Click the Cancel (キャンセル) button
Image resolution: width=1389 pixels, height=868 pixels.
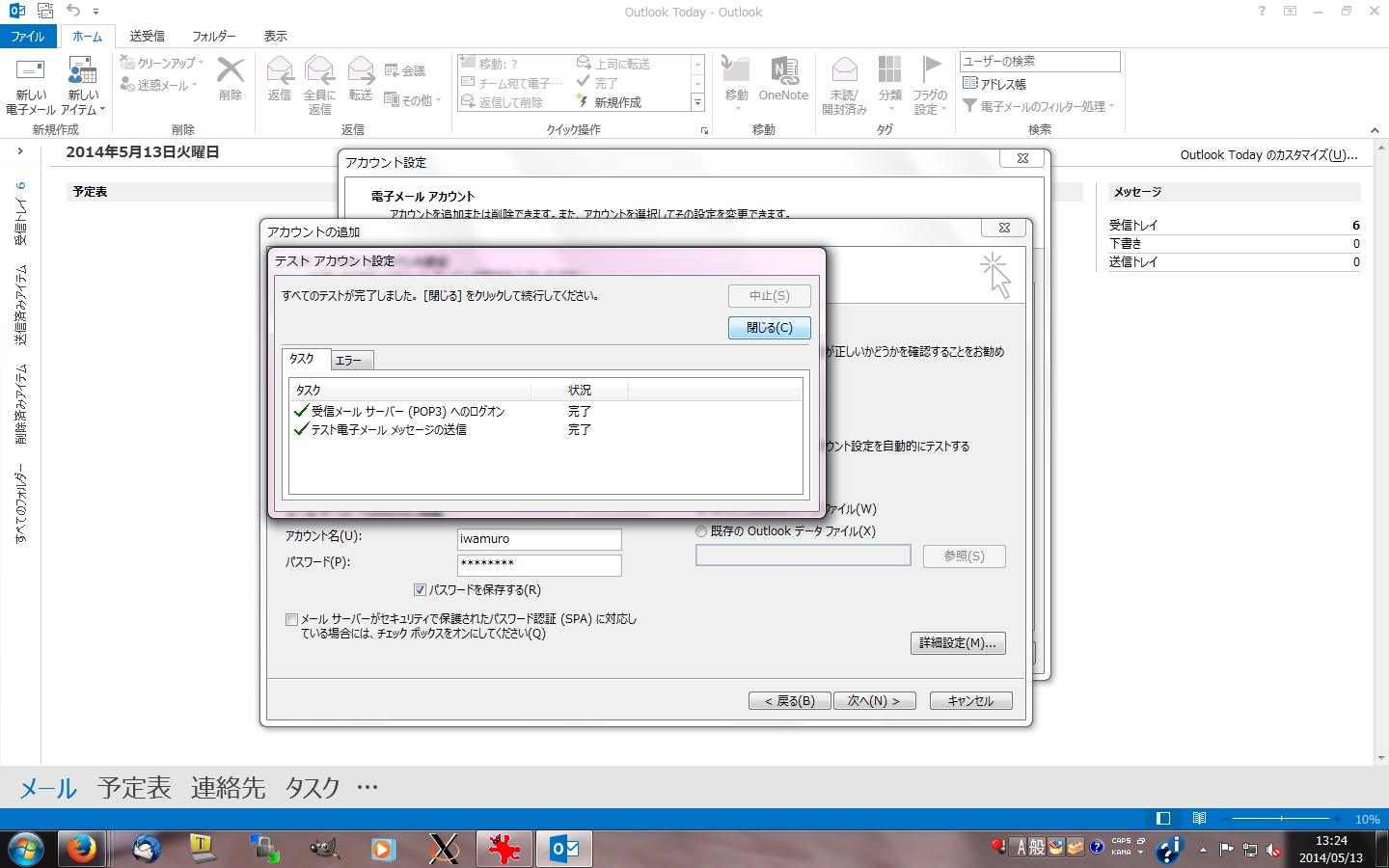tap(970, 701)
